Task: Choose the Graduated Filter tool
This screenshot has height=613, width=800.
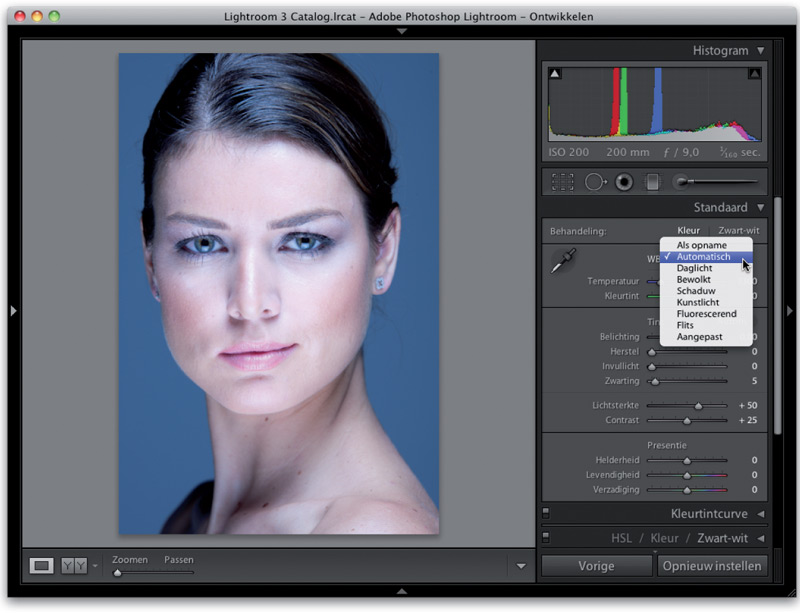Action: (653, 182)
